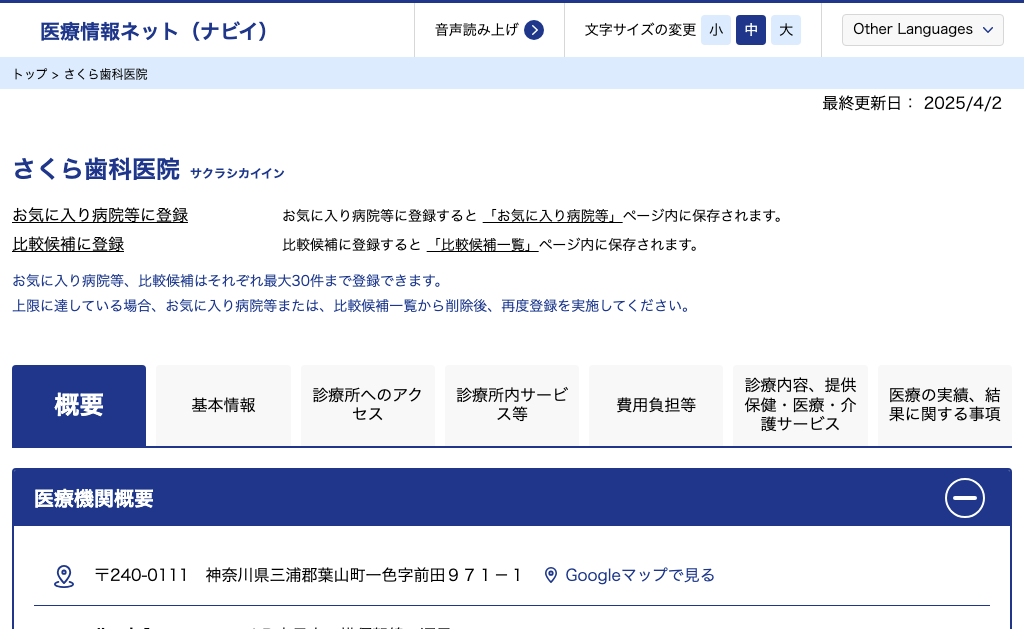Select the 概要 tab
The height and width of the screenshot is (629, 1024).
(x=79, y=405)
